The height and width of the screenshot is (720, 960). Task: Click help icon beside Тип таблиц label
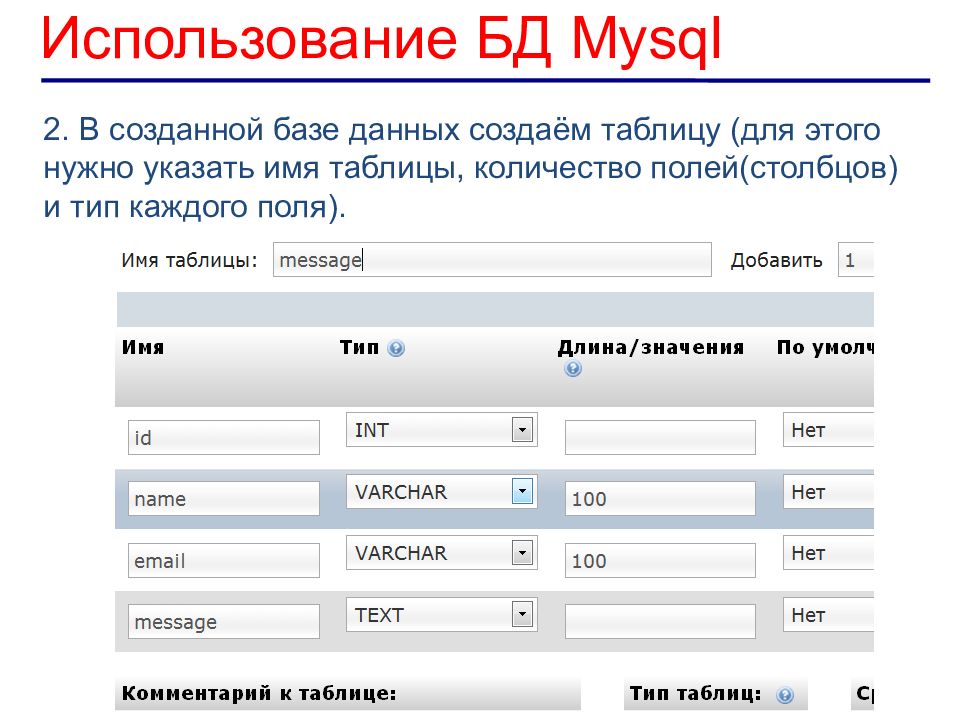(785, 695)
